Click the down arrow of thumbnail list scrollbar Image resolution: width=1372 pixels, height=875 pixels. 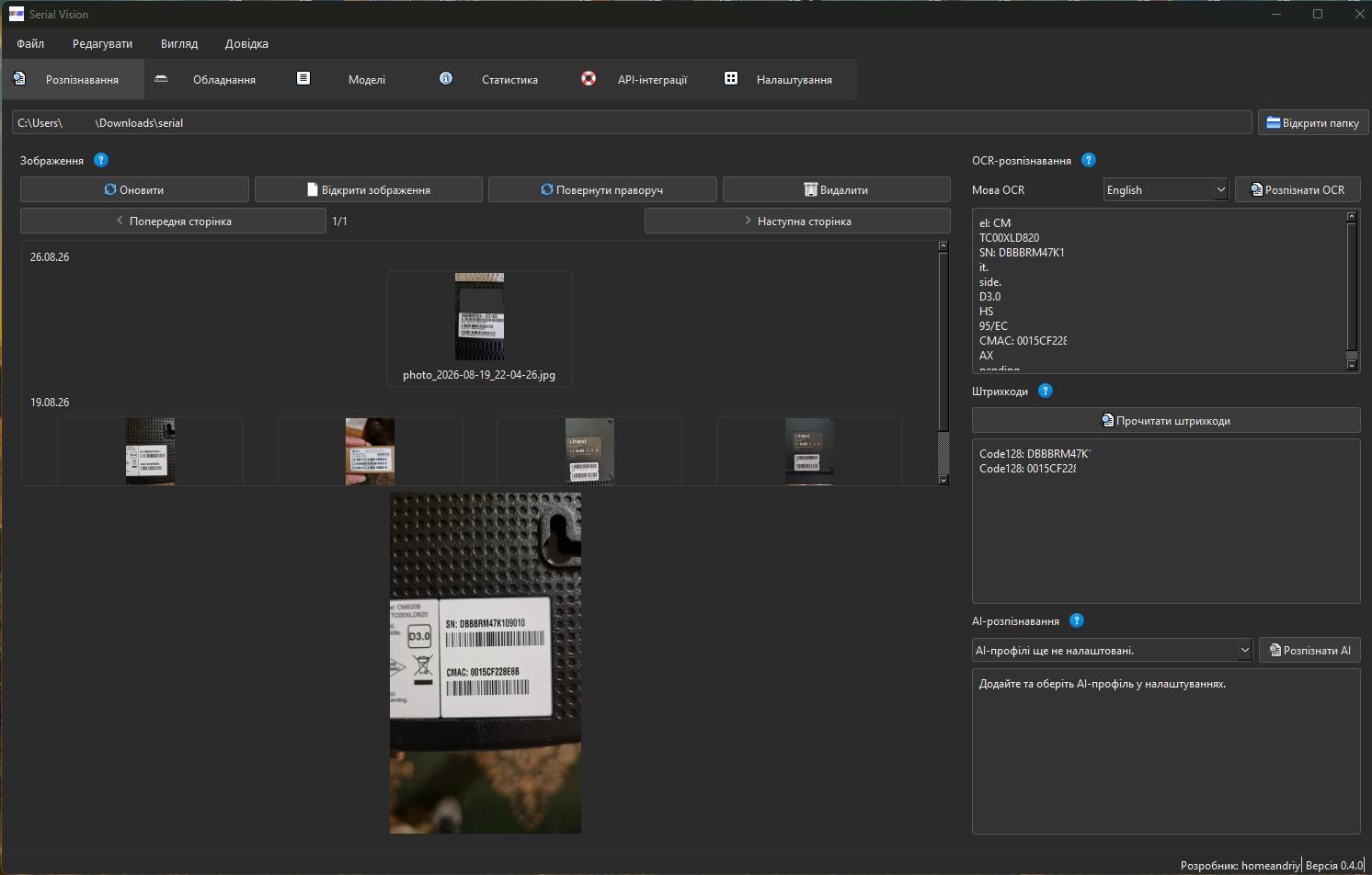[943, 480]
